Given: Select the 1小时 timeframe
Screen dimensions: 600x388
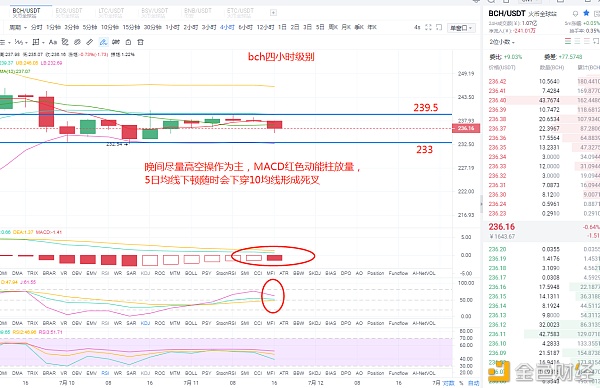Looking at the screenshot, I should 173,28.
